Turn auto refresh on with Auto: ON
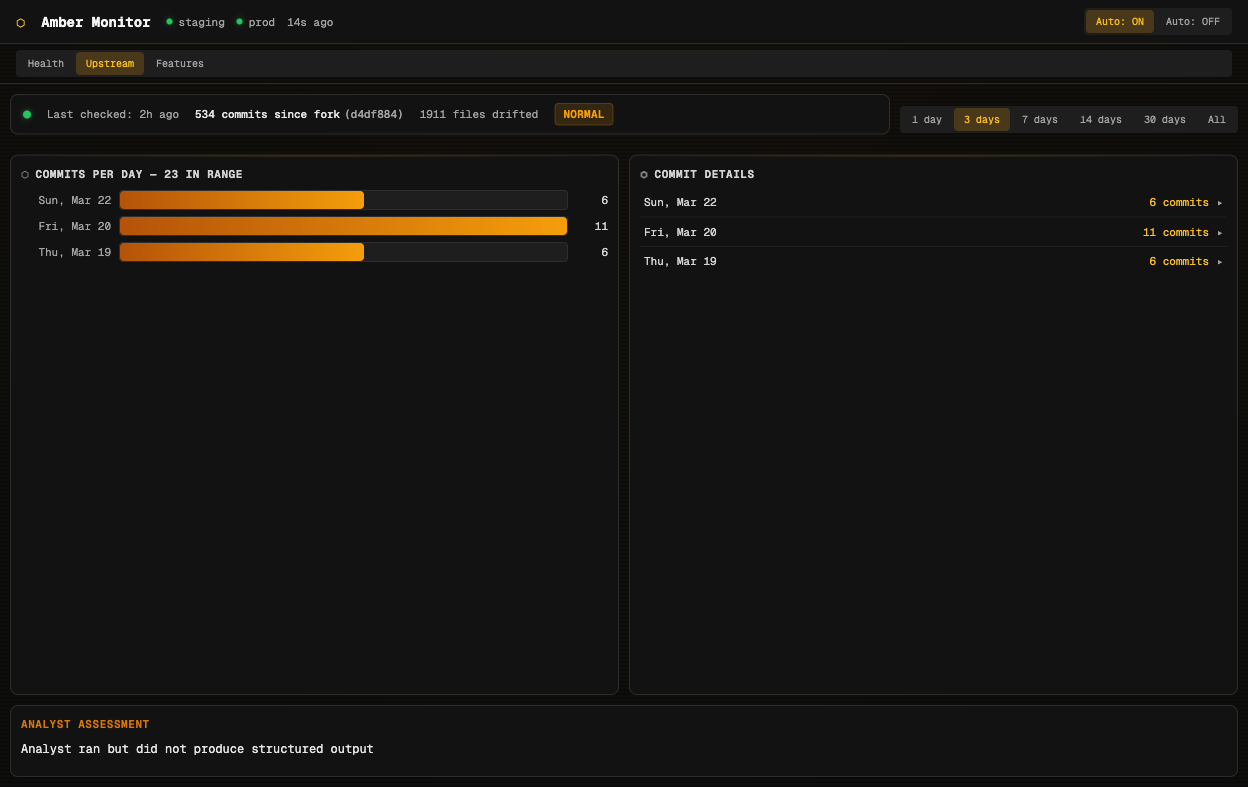Viewport: 1248px width, 787px height. (1120, 22)
